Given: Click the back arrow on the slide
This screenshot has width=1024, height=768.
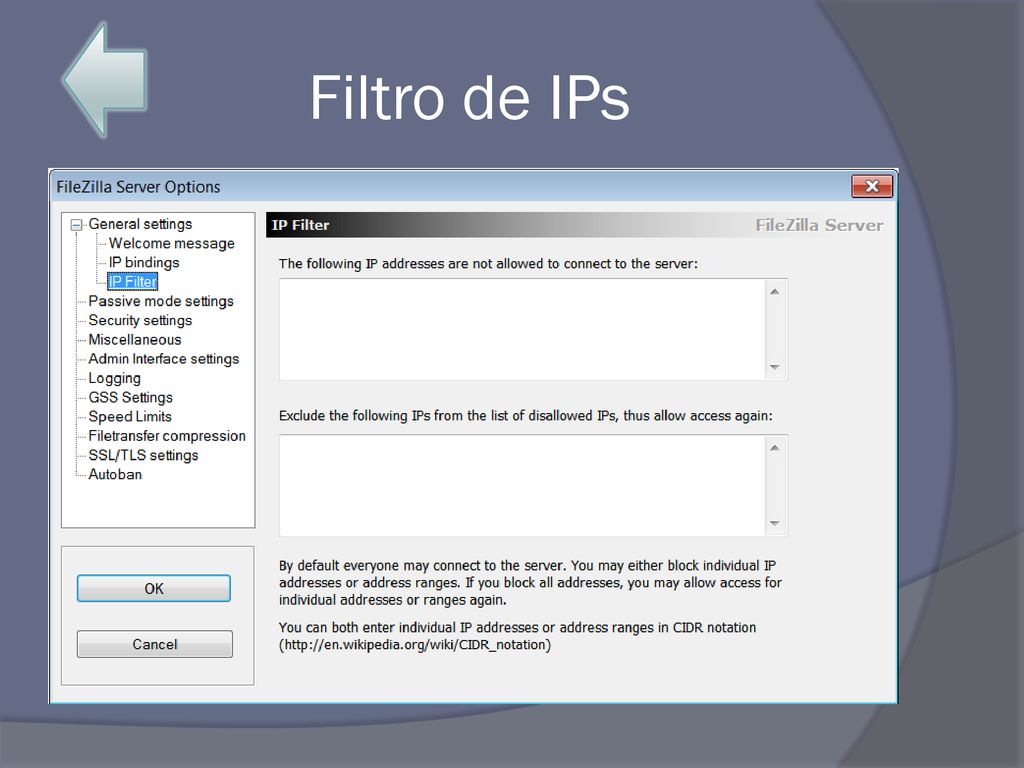Looking at the screenshot, I should (104, 80).
